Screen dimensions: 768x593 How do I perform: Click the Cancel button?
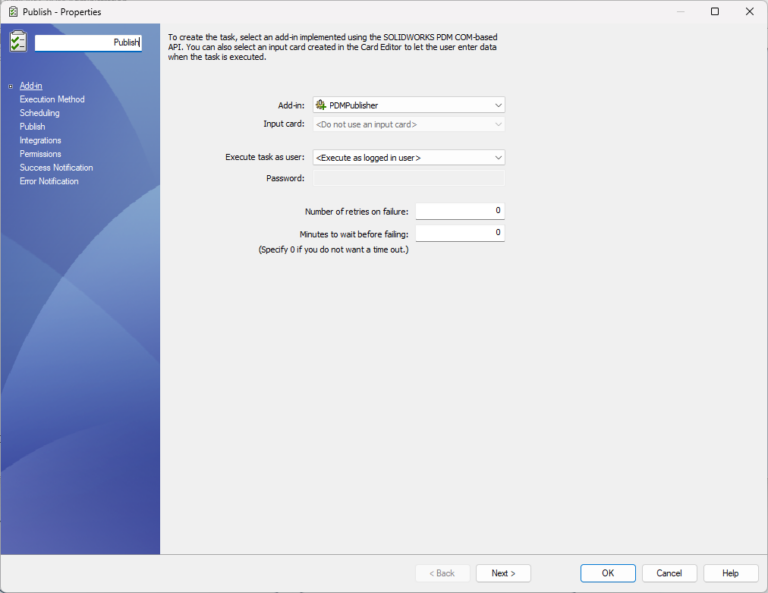point(669,573)
